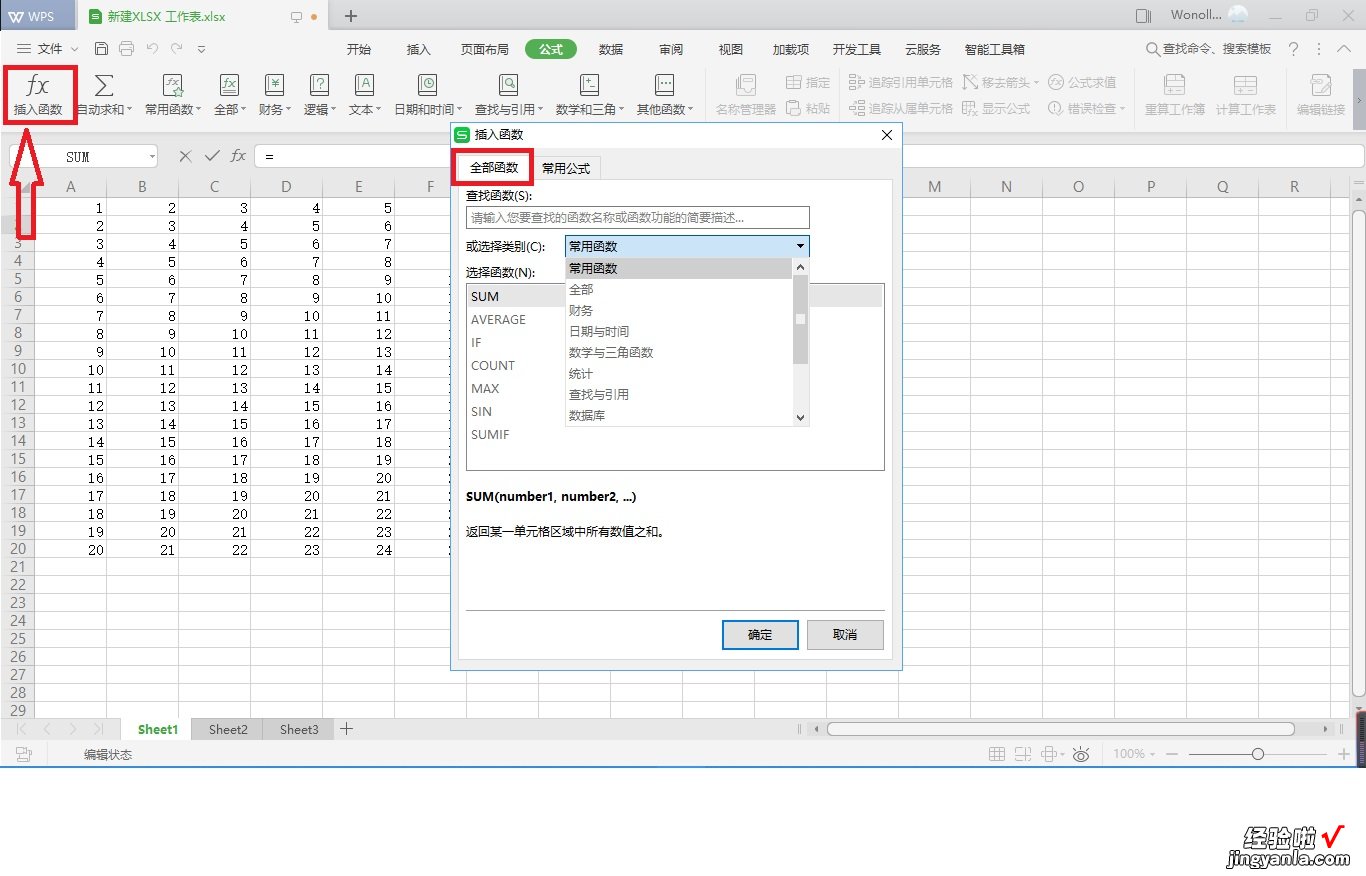The height and width of the screenshot is (876, 1366).
Task: Open the name box dropdown showing SUM
Action: tap(152, 157)
